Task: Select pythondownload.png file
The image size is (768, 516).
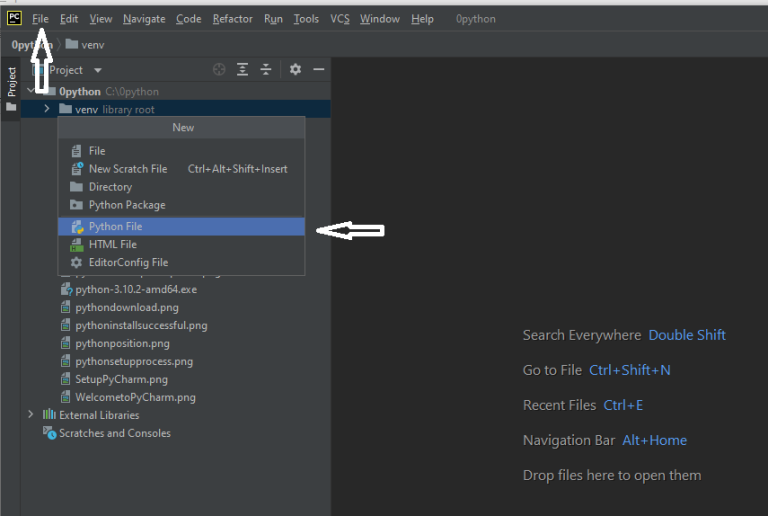Action: [127, 307]
